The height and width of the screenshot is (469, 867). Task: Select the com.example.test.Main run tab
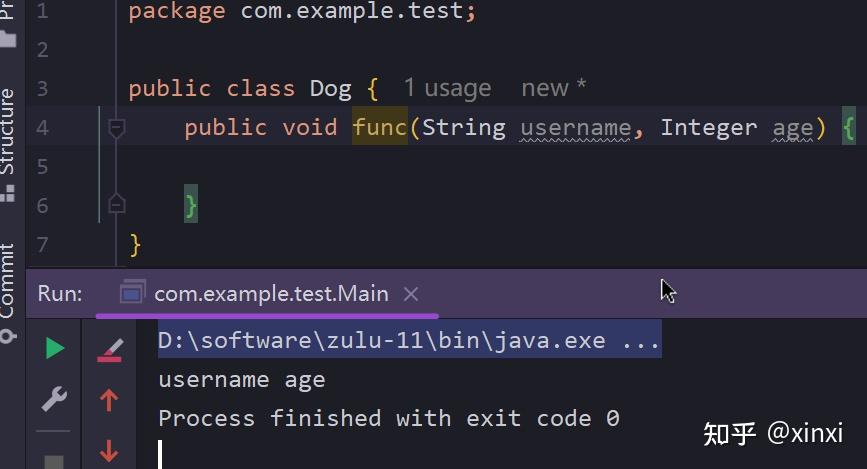[x=270, y=293]
